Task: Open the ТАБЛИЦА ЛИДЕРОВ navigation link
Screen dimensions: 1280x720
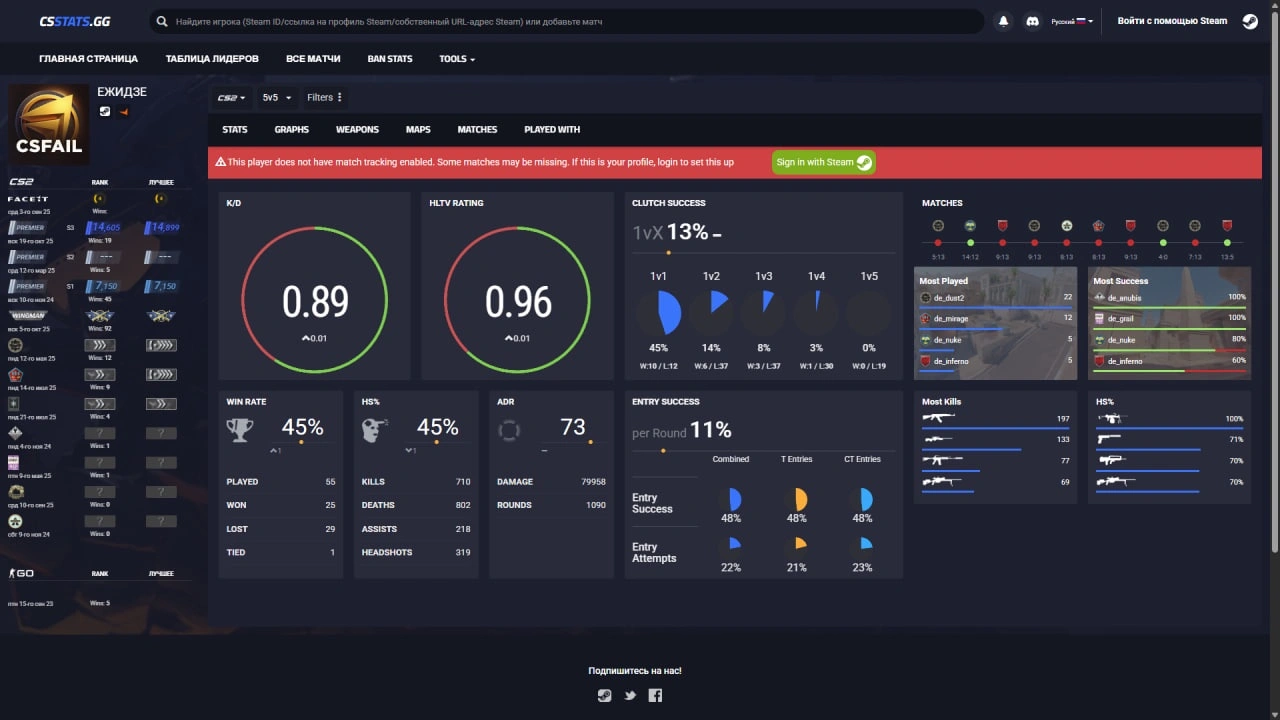Action: [x=212, y=59]
